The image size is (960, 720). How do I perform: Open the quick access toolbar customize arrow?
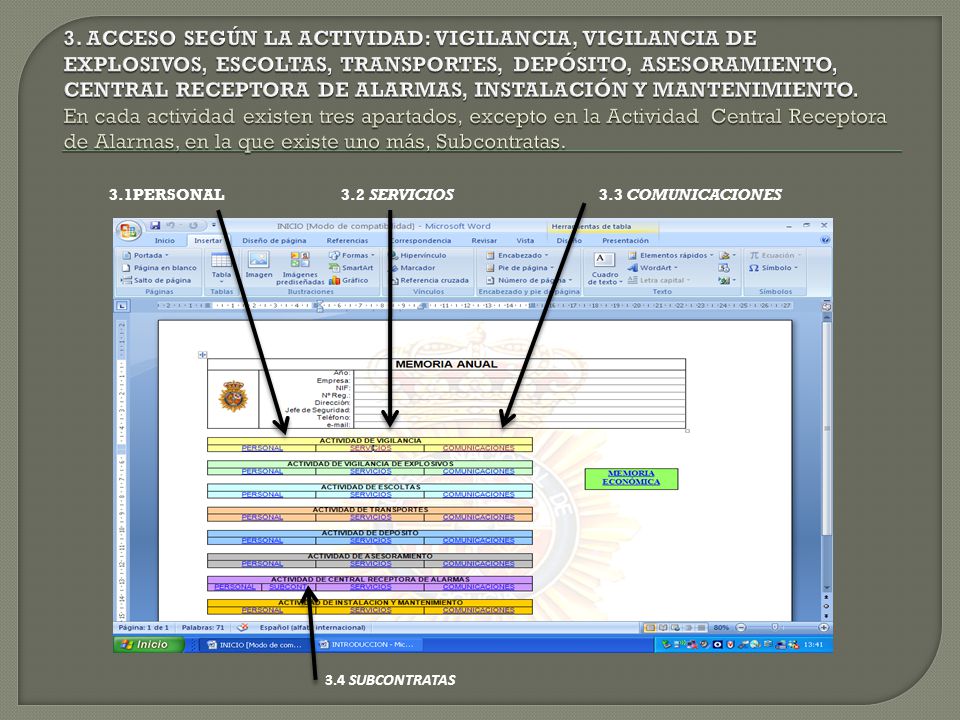(213, 226)
